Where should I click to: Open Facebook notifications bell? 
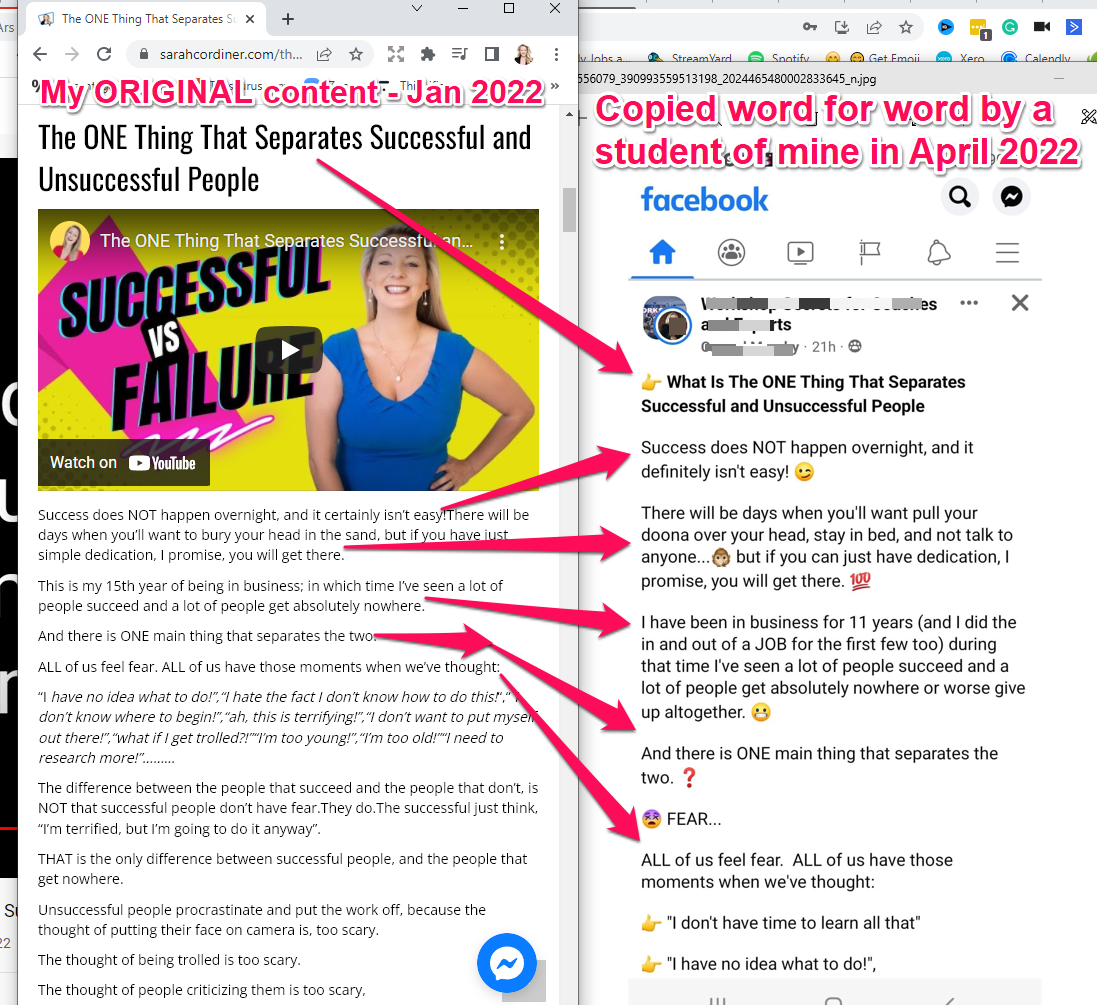coord(938,252)
